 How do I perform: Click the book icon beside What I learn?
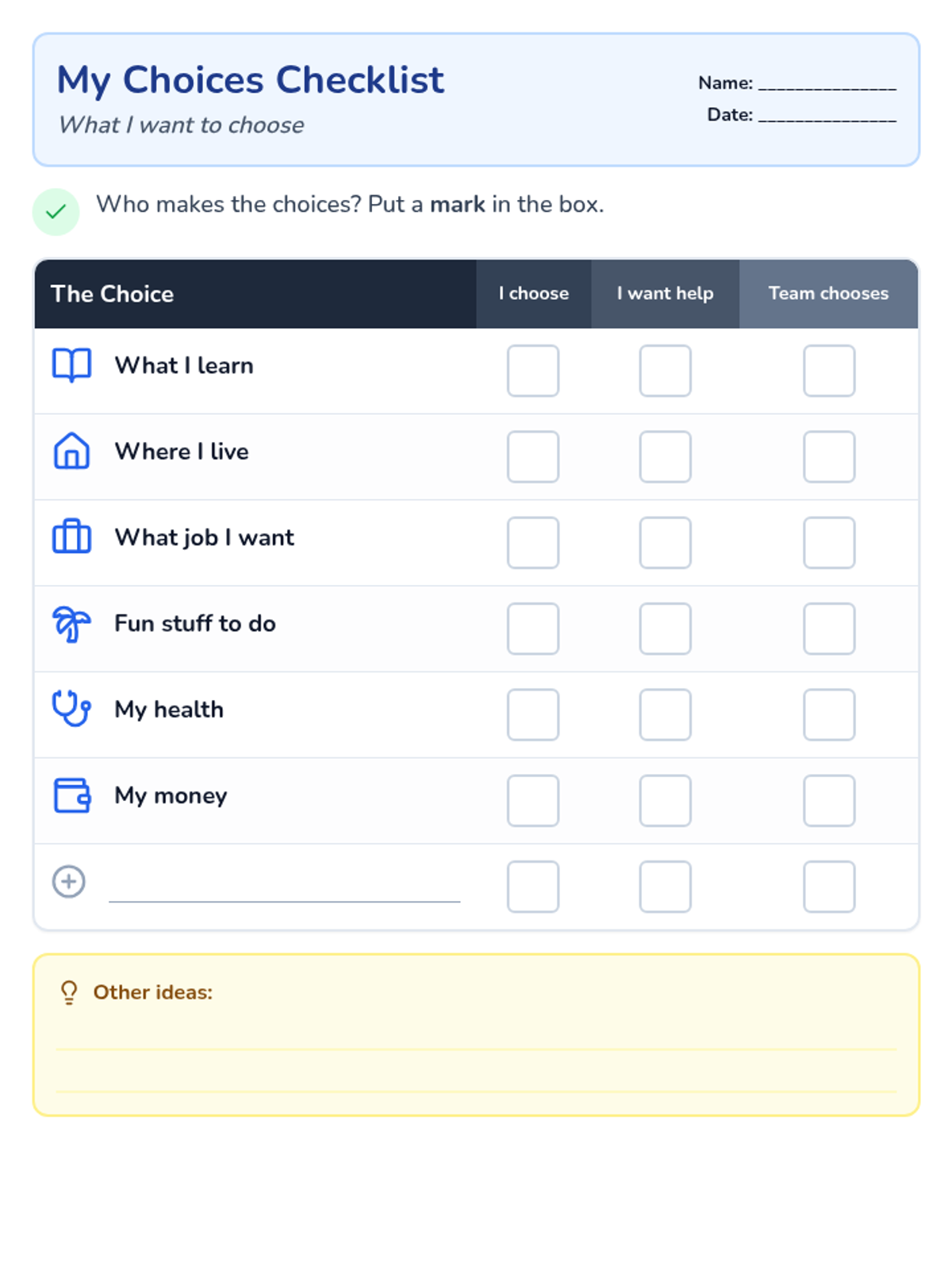pos(71,365)
